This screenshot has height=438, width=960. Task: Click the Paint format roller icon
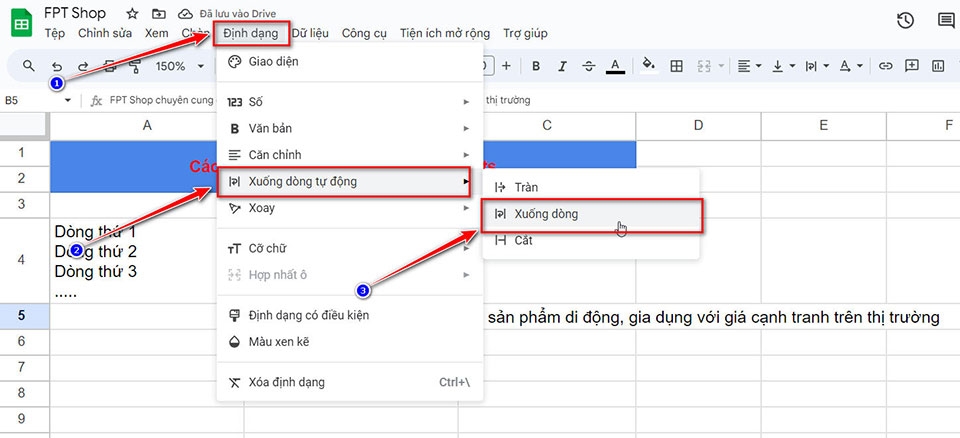[x=135, y=66]
